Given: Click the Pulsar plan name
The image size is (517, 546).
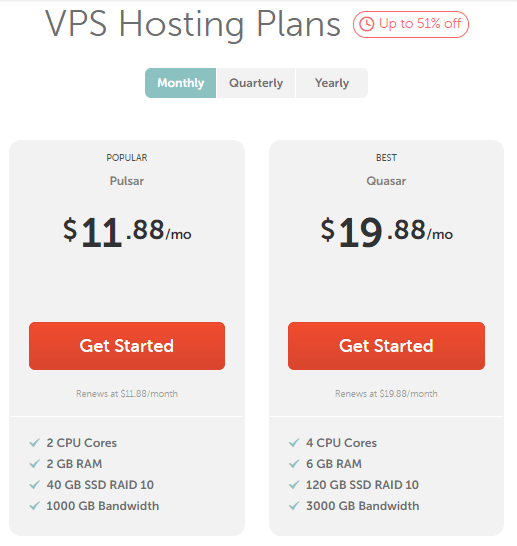Looking at the screenshot, I should 127,181.
